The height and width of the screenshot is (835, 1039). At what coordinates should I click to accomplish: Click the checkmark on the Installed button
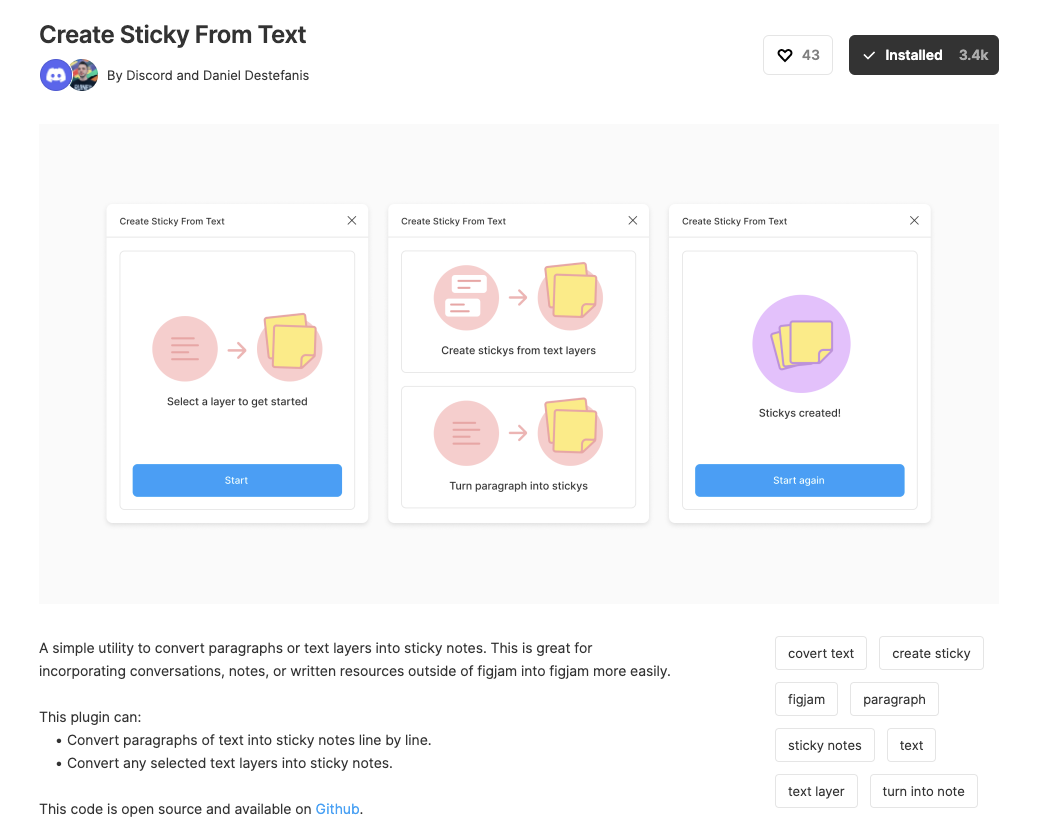[x=869, y=55]
